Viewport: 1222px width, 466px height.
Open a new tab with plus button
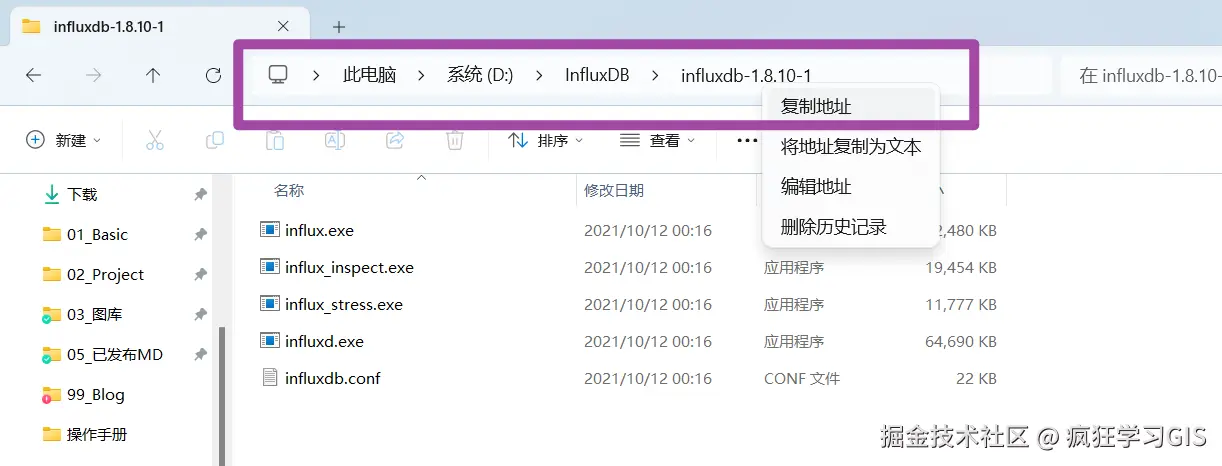coord(339,27)
